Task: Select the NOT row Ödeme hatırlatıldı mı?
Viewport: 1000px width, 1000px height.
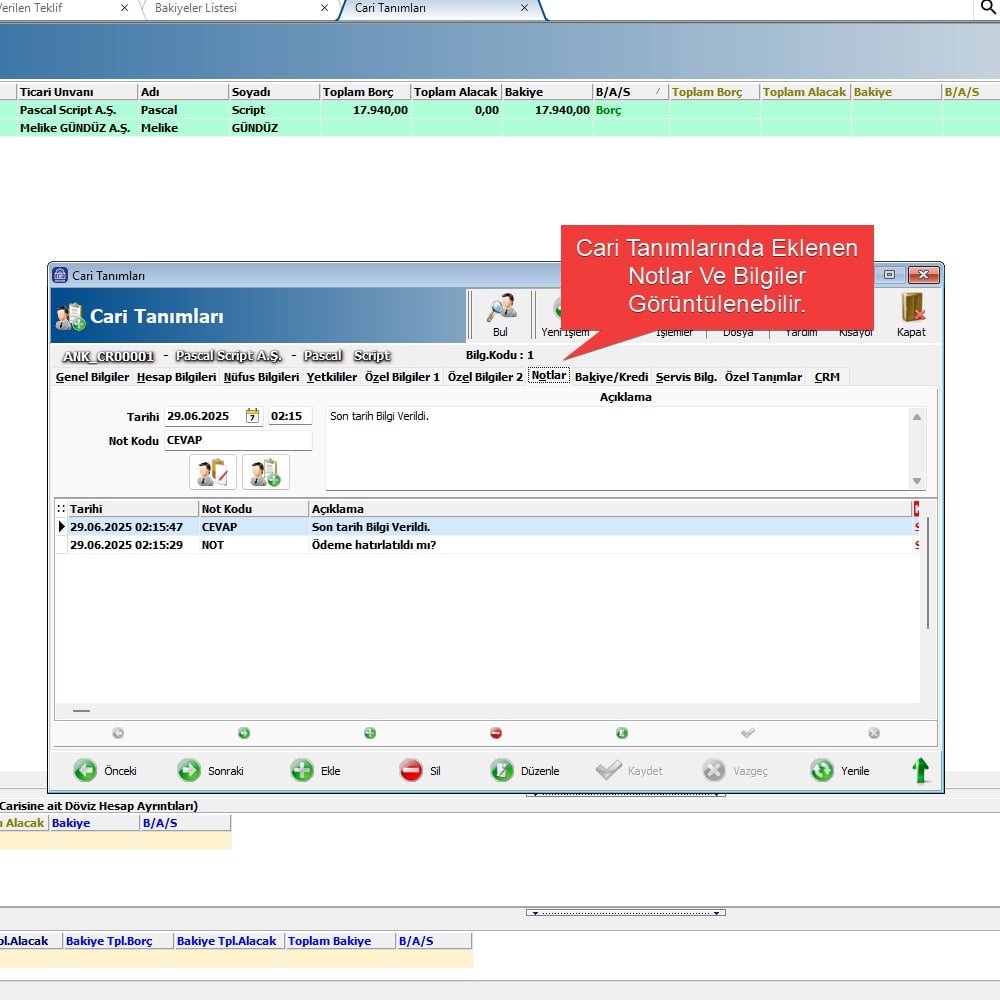Action: (x=375, y=545)
